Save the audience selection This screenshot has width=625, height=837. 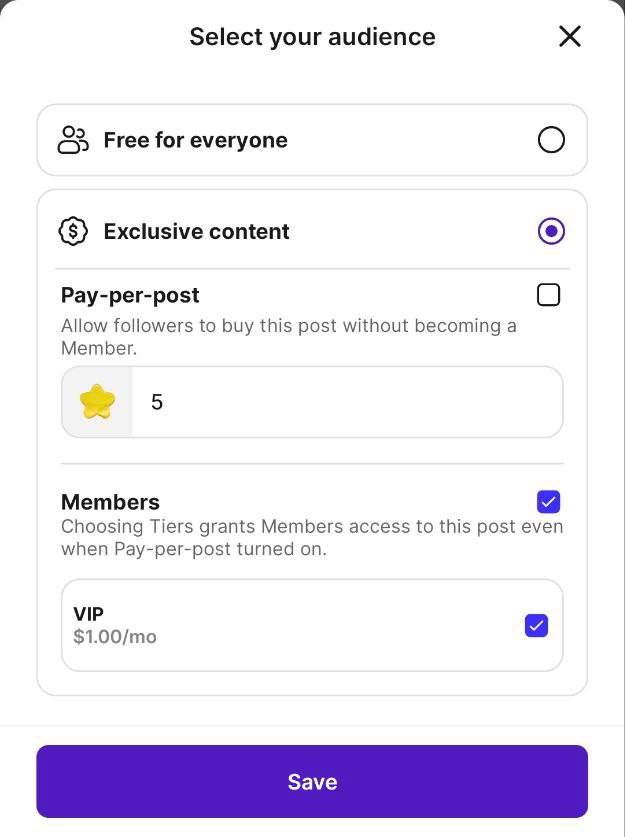pyautogui.click(x=312, y=781)
